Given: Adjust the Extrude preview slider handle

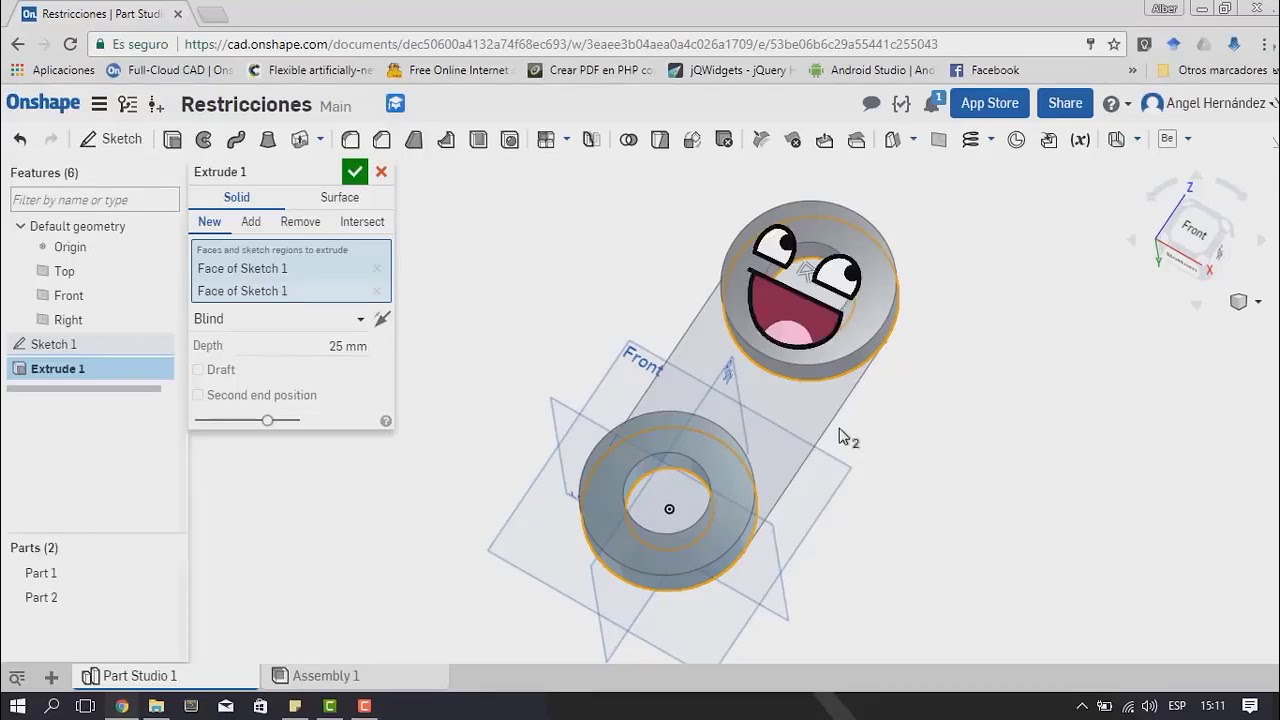Looking at the screenshot, I should (267, 420).
